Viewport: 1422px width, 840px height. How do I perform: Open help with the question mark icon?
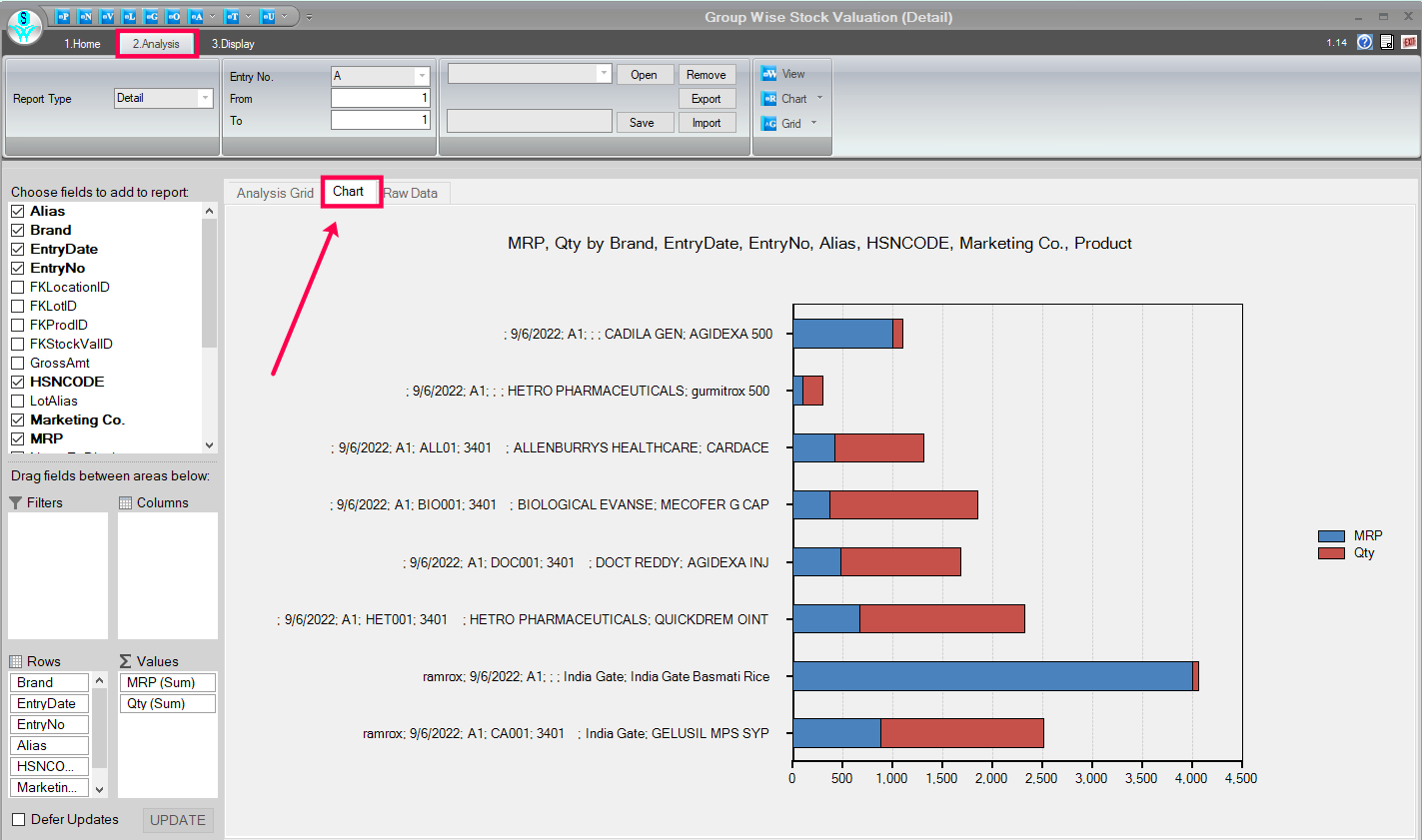tap(1364, 42)
